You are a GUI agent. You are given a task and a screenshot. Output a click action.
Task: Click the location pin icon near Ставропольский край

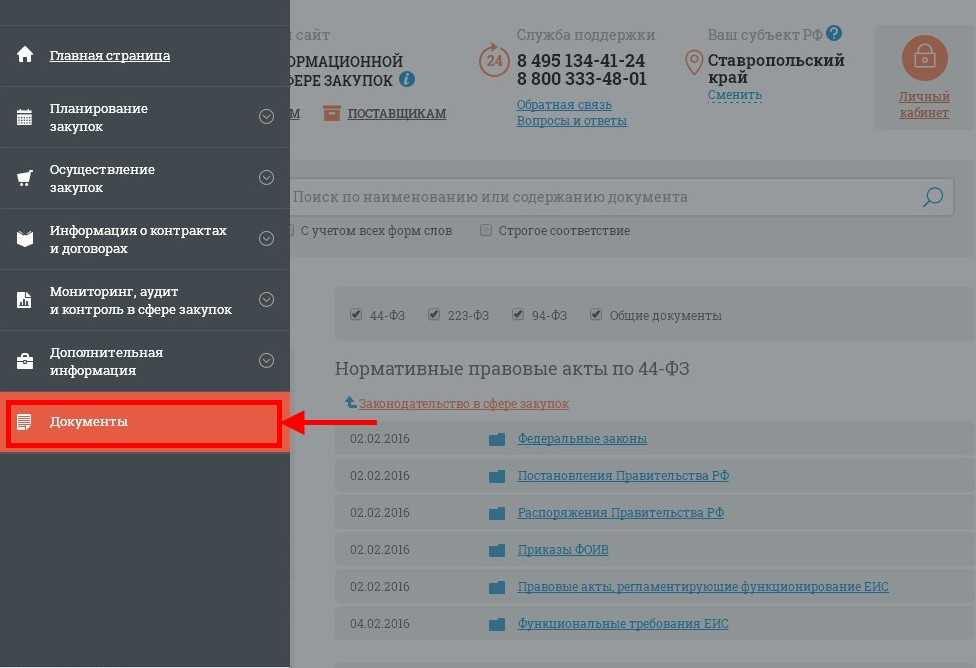point(693,63)
